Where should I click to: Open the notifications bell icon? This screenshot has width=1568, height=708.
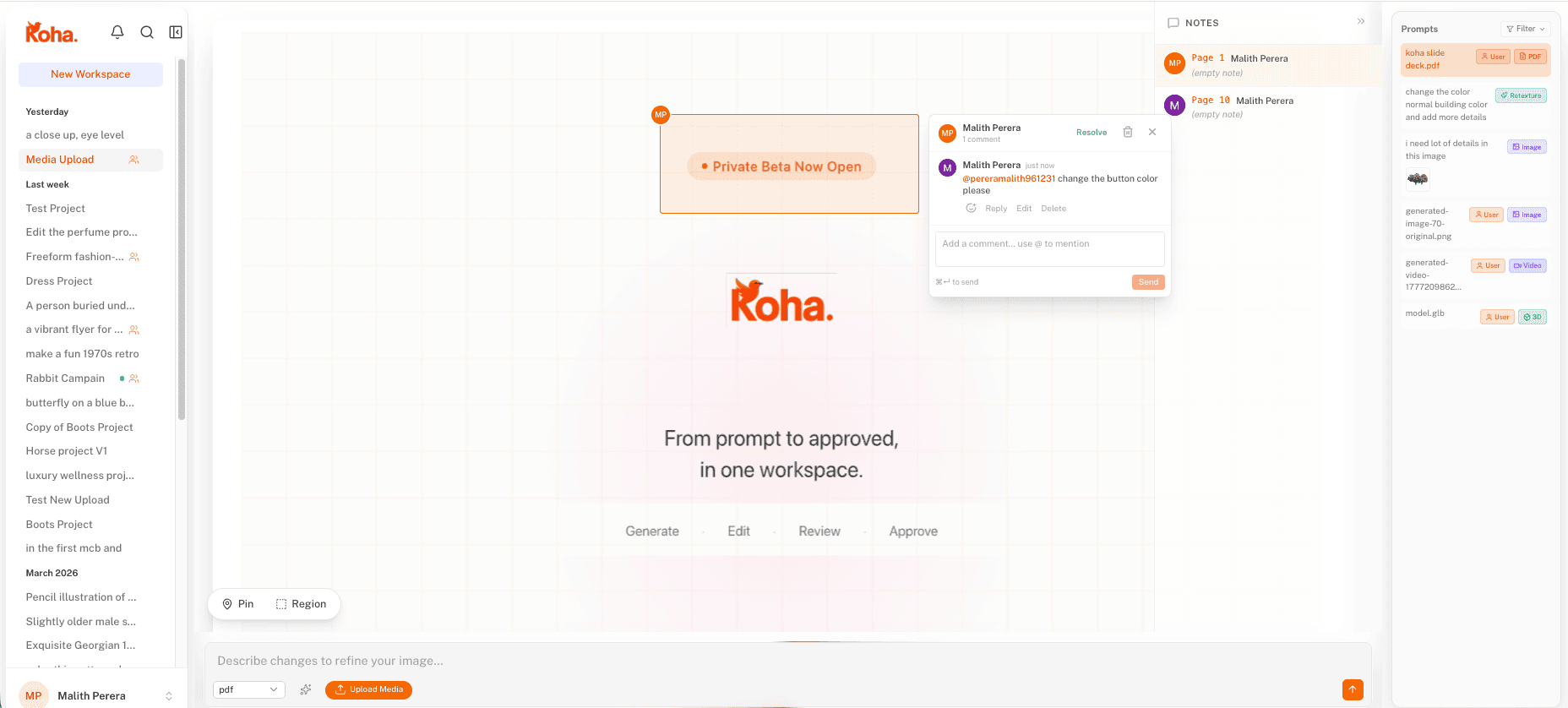click(117, 32)
